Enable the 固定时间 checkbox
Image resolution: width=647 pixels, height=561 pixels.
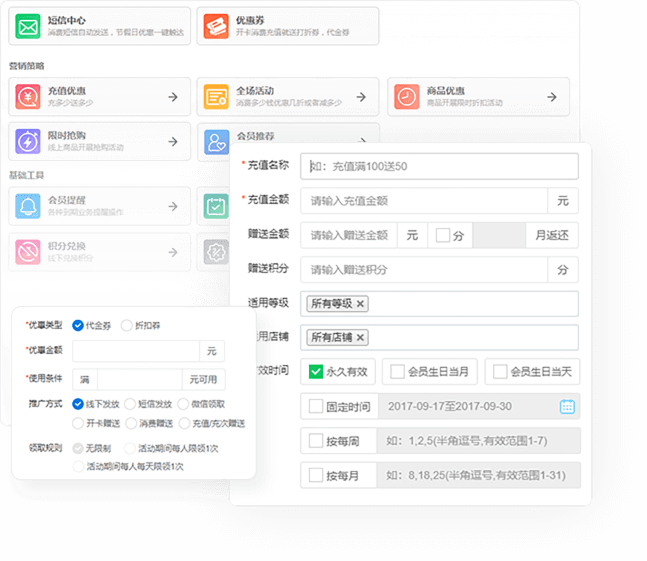pyautogui.click(x=316, y=406)
